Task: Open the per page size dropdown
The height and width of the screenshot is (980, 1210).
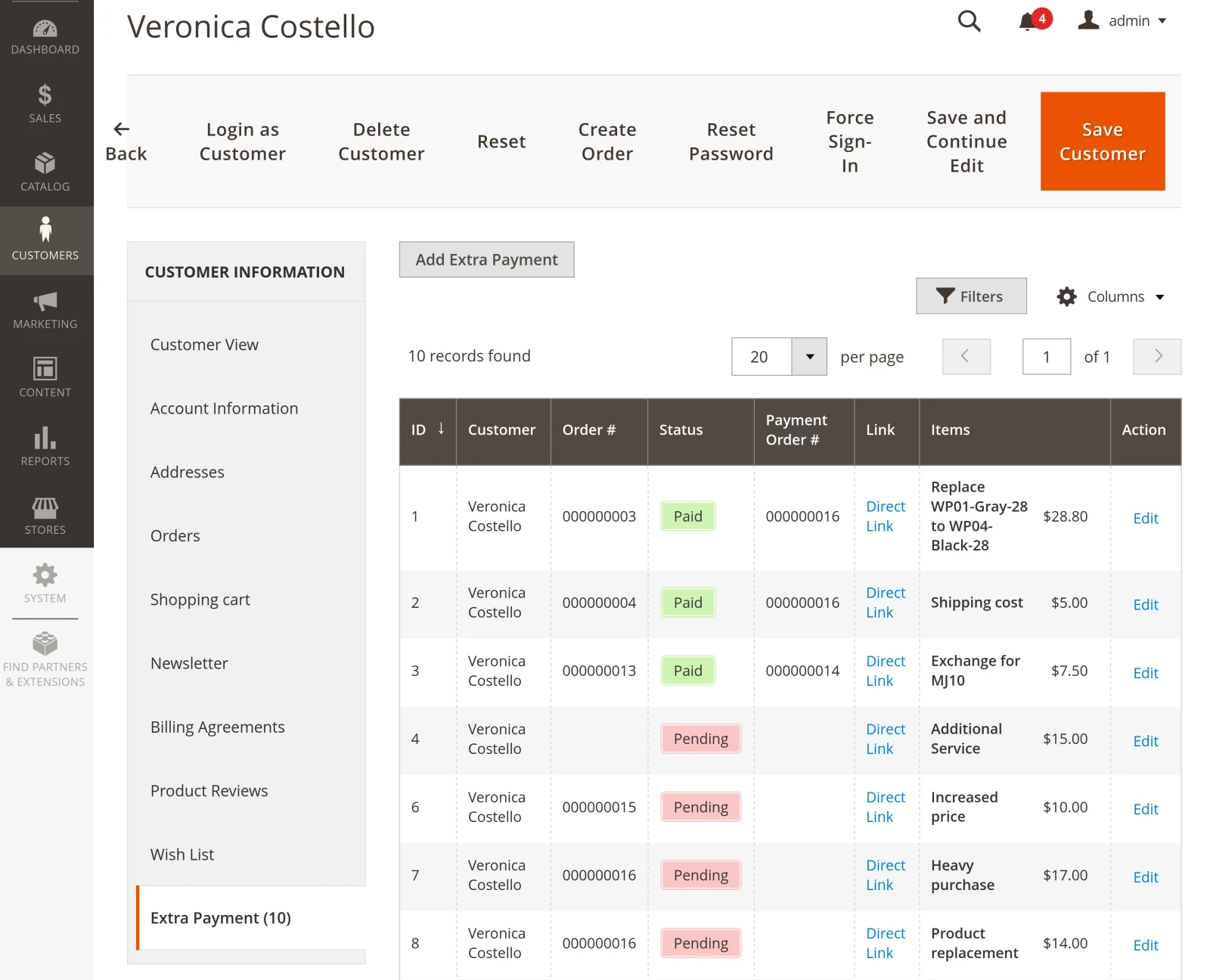Action: pyautogui.click(x=809, y=357)
